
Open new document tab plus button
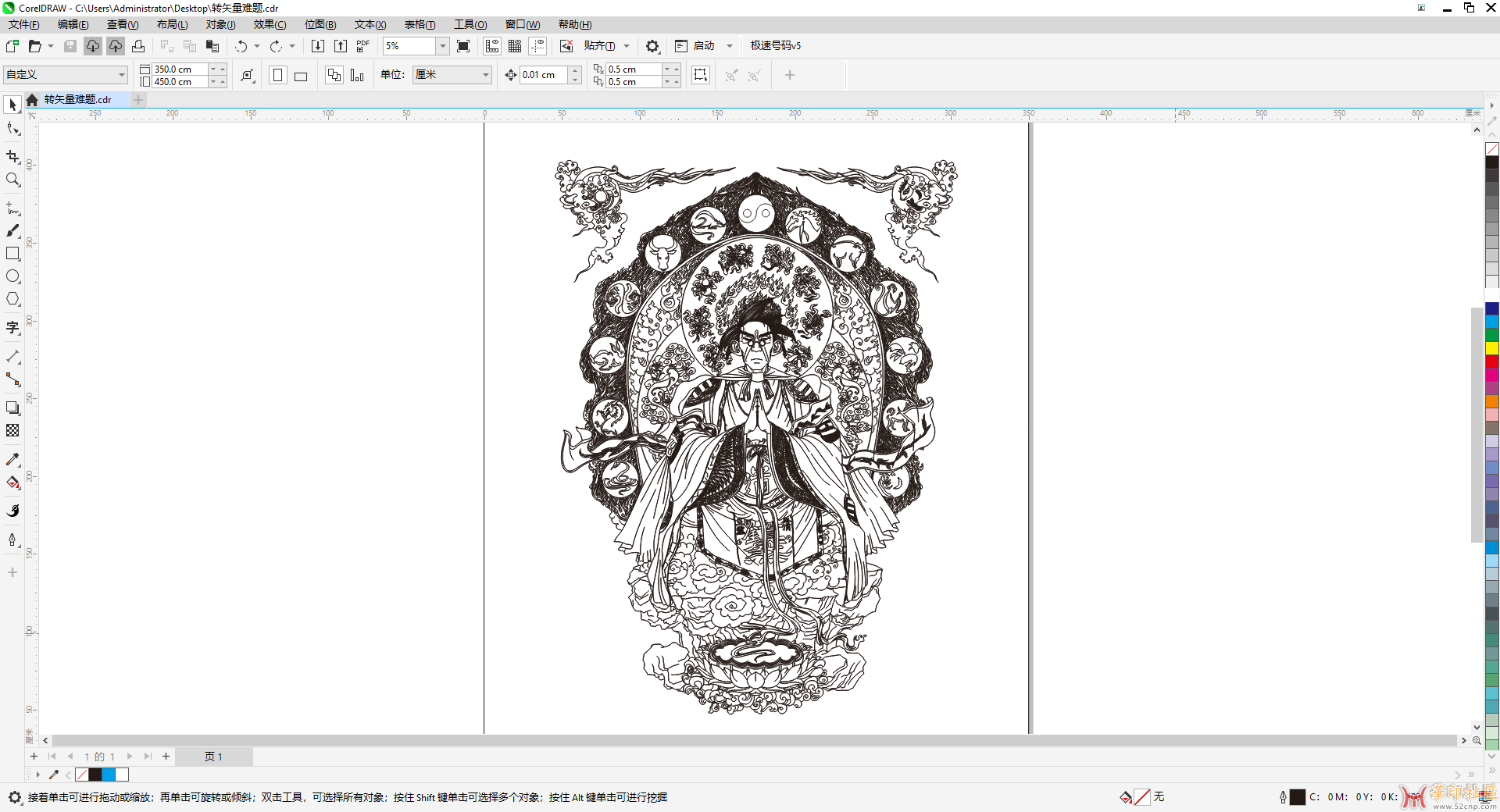pos(138,100)
